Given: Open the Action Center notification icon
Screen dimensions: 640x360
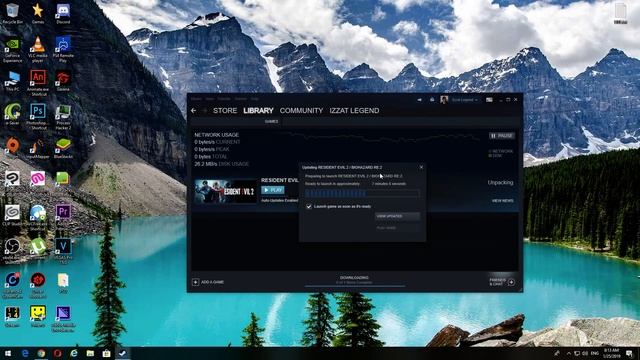Looking at the screenshot, I should tap(629, 353).
